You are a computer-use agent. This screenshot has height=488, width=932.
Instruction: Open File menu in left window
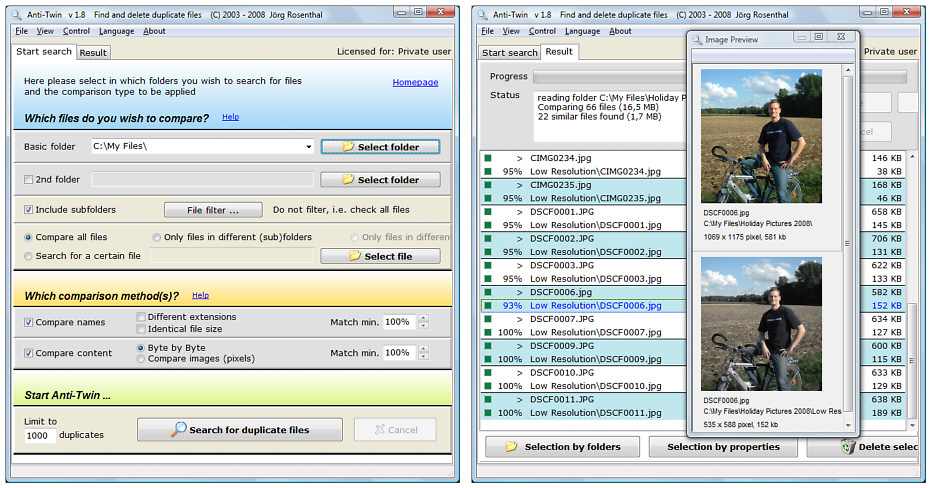point(21,31)
